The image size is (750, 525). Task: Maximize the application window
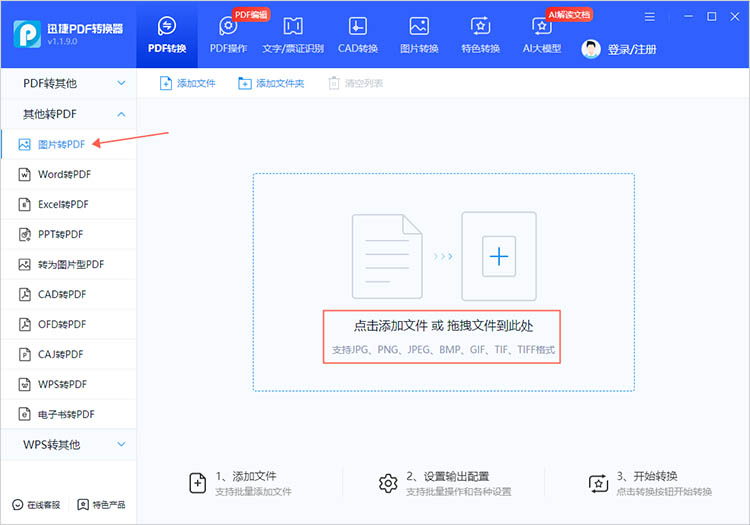(x=712, y=17)
